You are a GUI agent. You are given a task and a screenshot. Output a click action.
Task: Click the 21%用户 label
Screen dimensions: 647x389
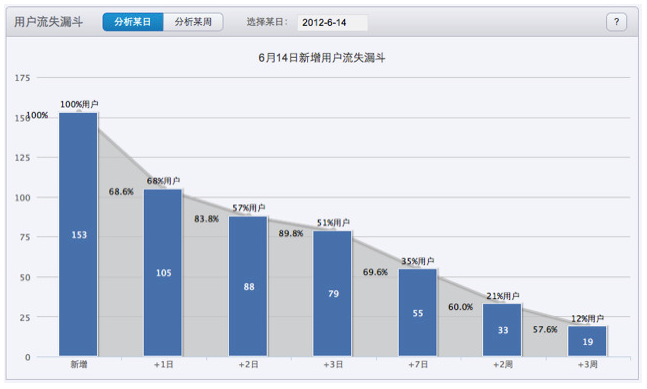(x=503, y=296)
